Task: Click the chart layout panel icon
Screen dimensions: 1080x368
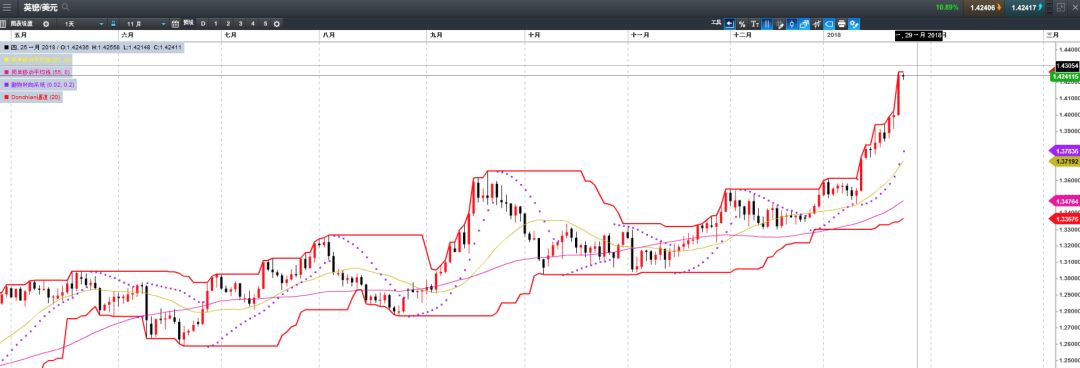Action: tap(3, 23)
